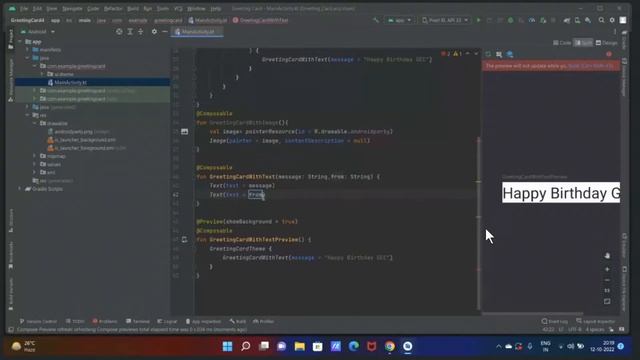This screenshot has height=360, width=640.
Task: Zoom in the preview with plus icon
Action: coord(607,269)
